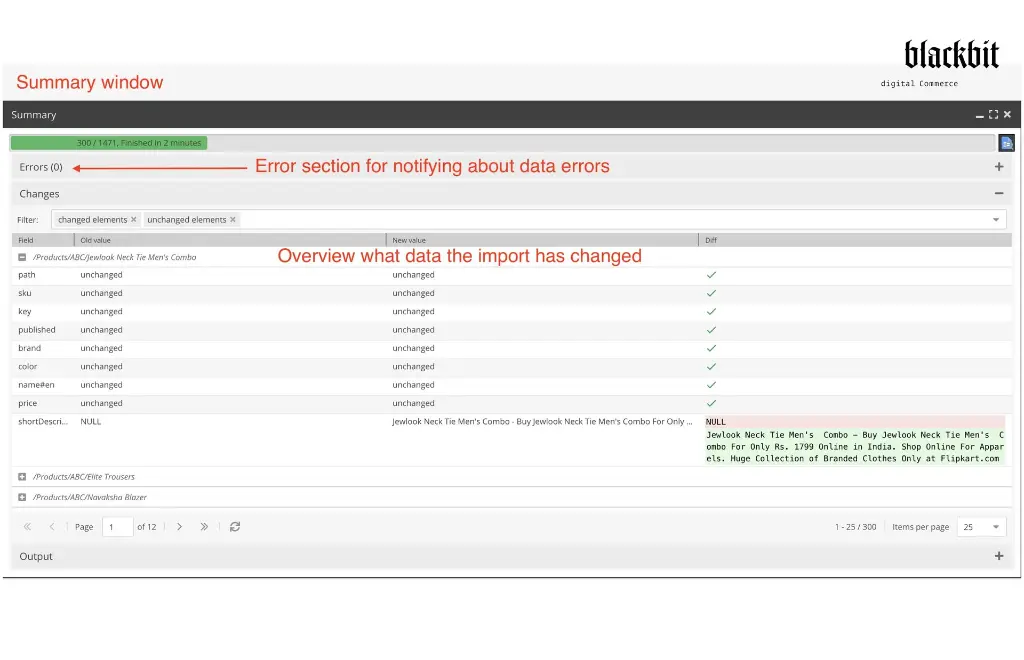Refresh the changes grid

235,527
